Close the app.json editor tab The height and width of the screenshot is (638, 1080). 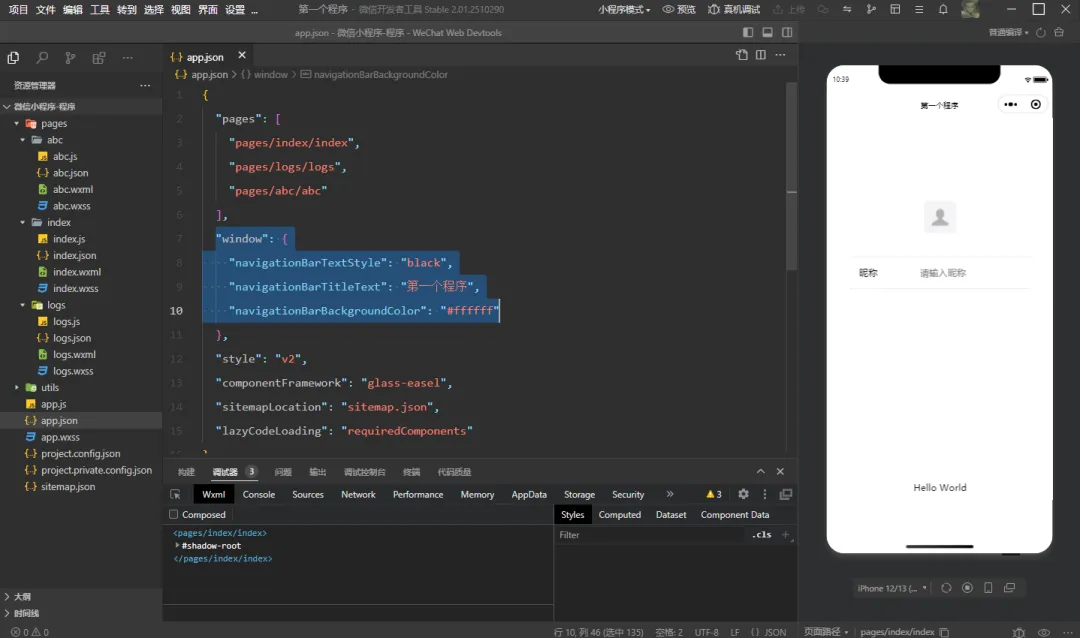coord(242,55)
